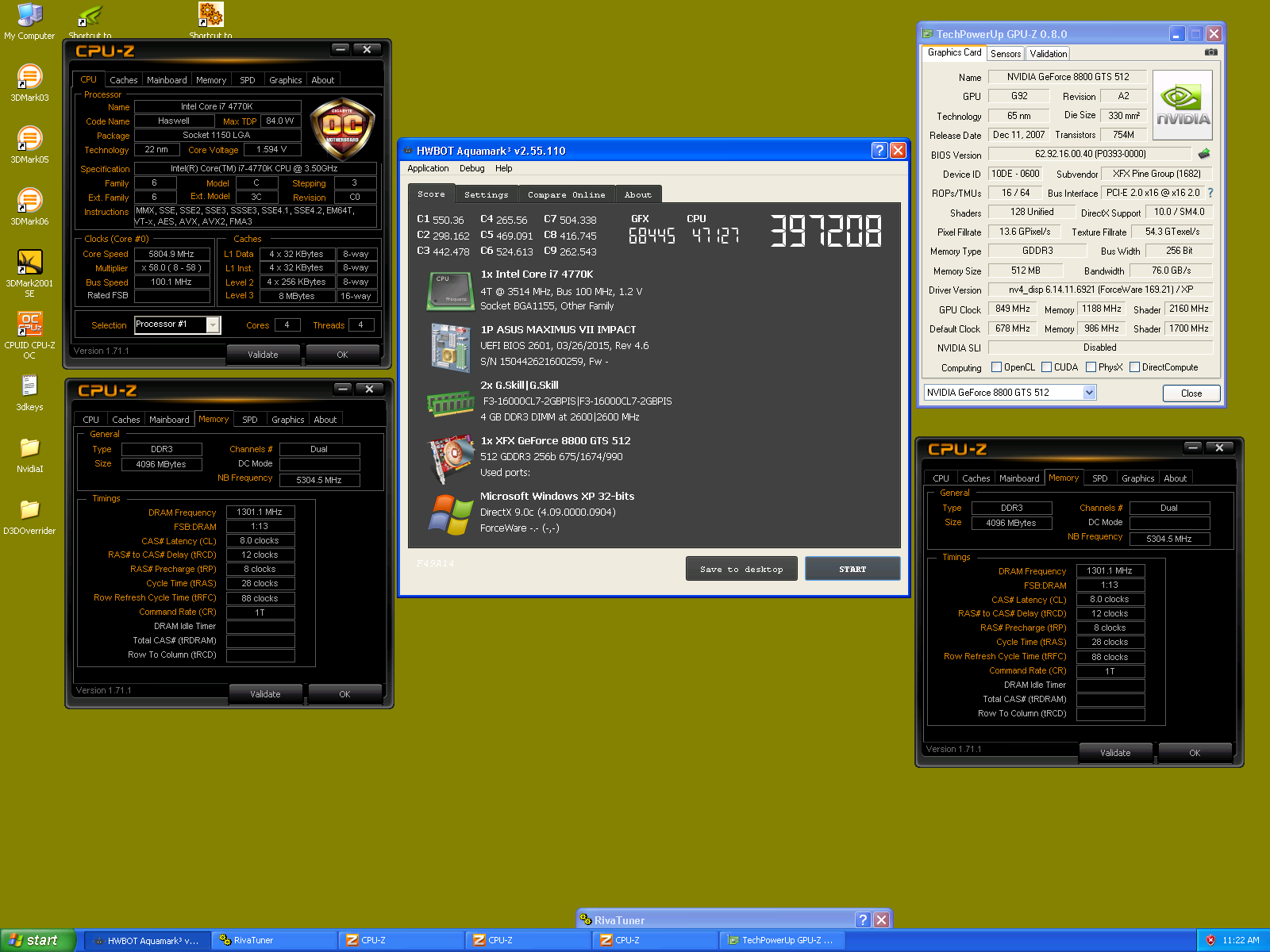Toggle the CUDA checkbox in GPU-Z
Screen dimensions: 1270x952
point(1047,367)
